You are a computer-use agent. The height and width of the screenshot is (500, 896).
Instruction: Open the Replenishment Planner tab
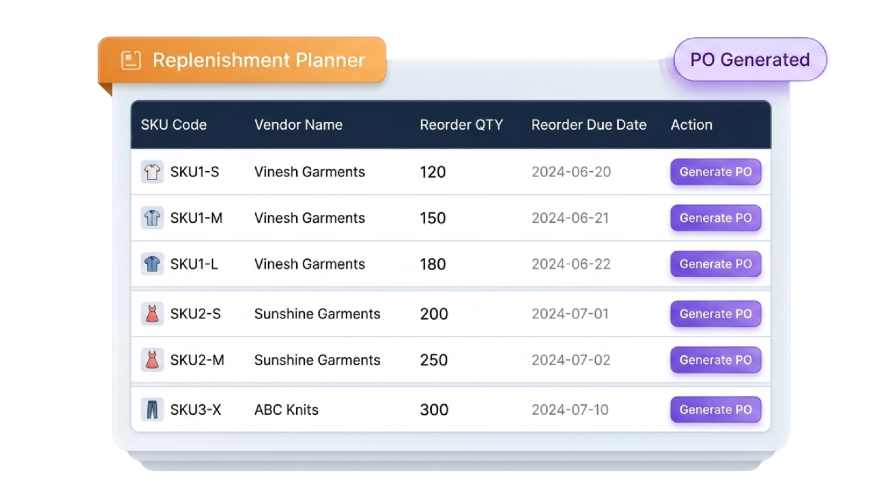pos(242,60)
